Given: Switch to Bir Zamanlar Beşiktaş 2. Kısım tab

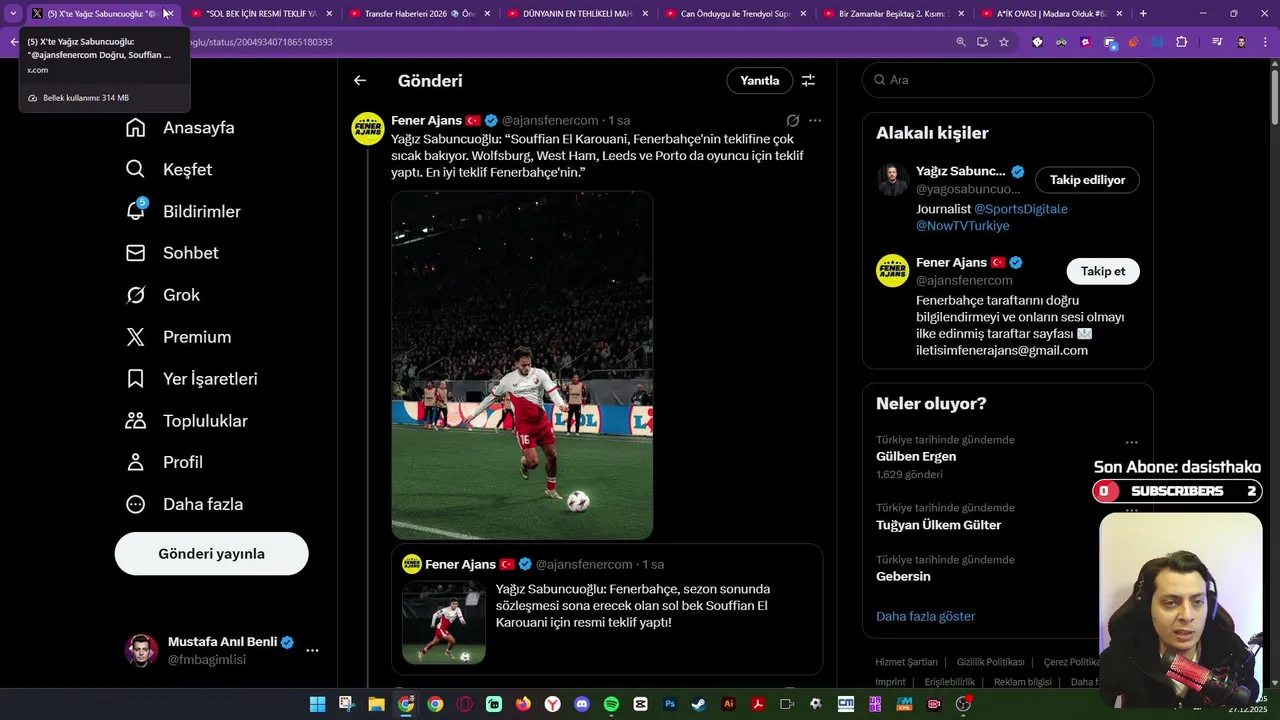Looking at the screenshot, I should [894, 14].
